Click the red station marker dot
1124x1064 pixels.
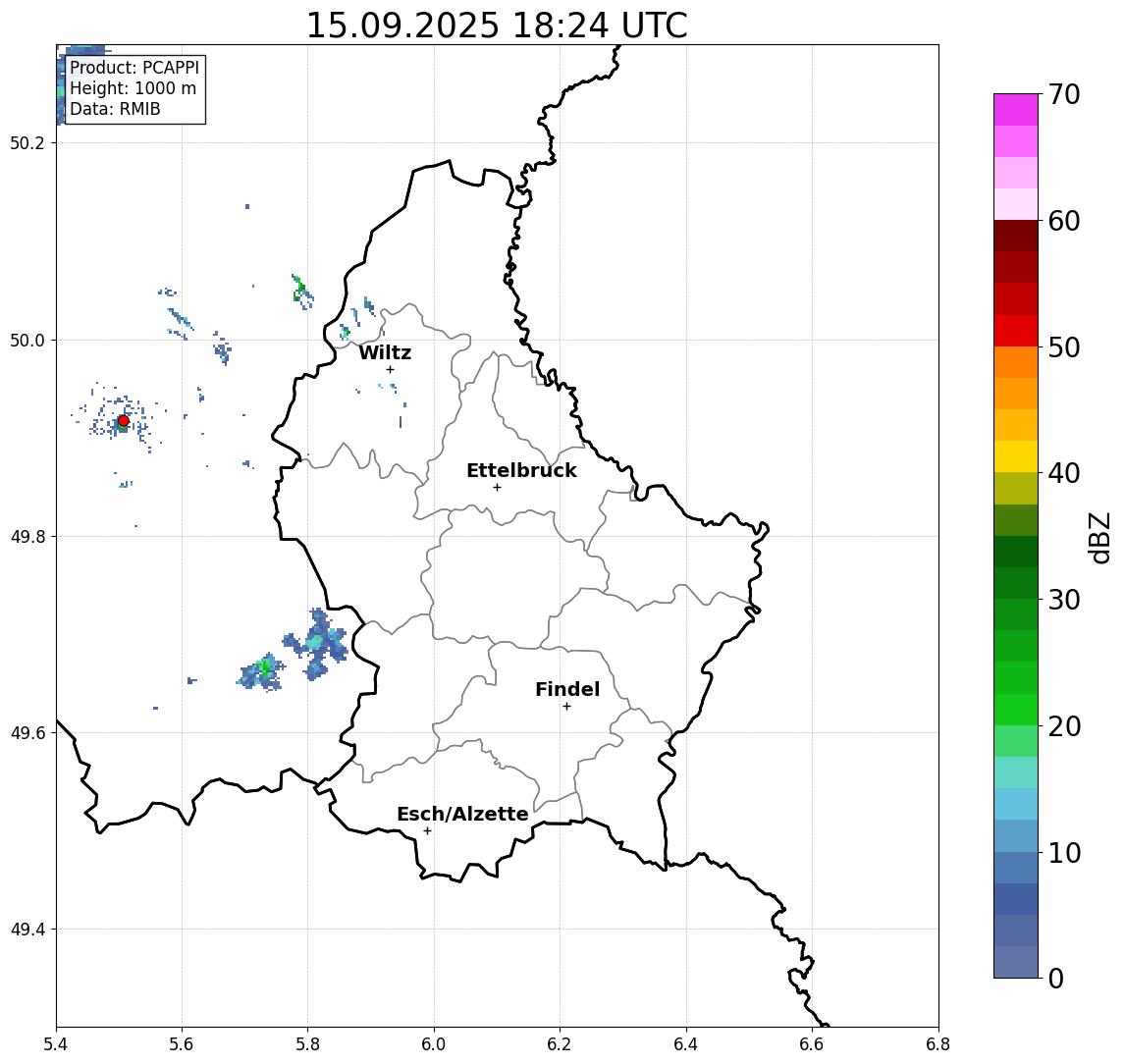pos(124,421)
